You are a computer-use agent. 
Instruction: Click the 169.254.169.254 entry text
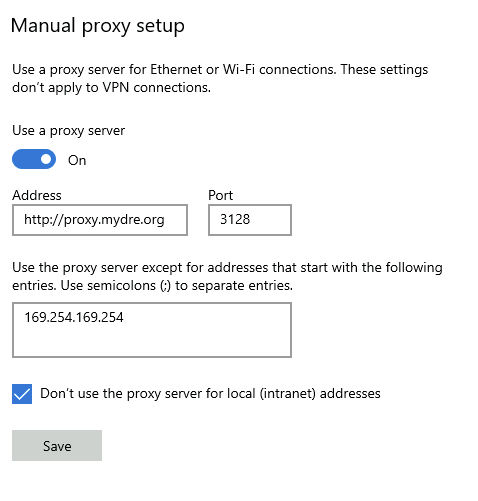click(74, 317)
